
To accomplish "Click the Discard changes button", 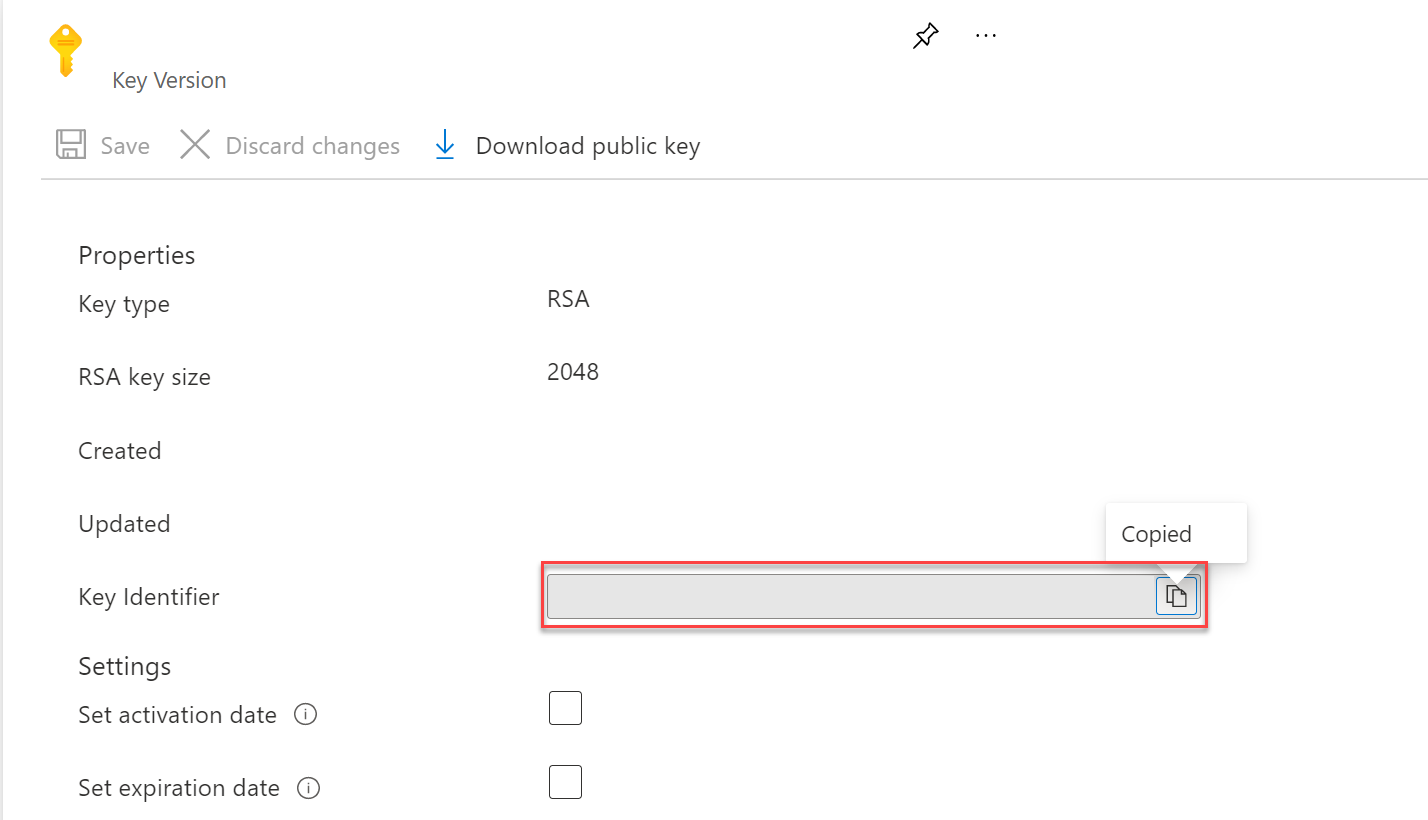I will [312, 145].
